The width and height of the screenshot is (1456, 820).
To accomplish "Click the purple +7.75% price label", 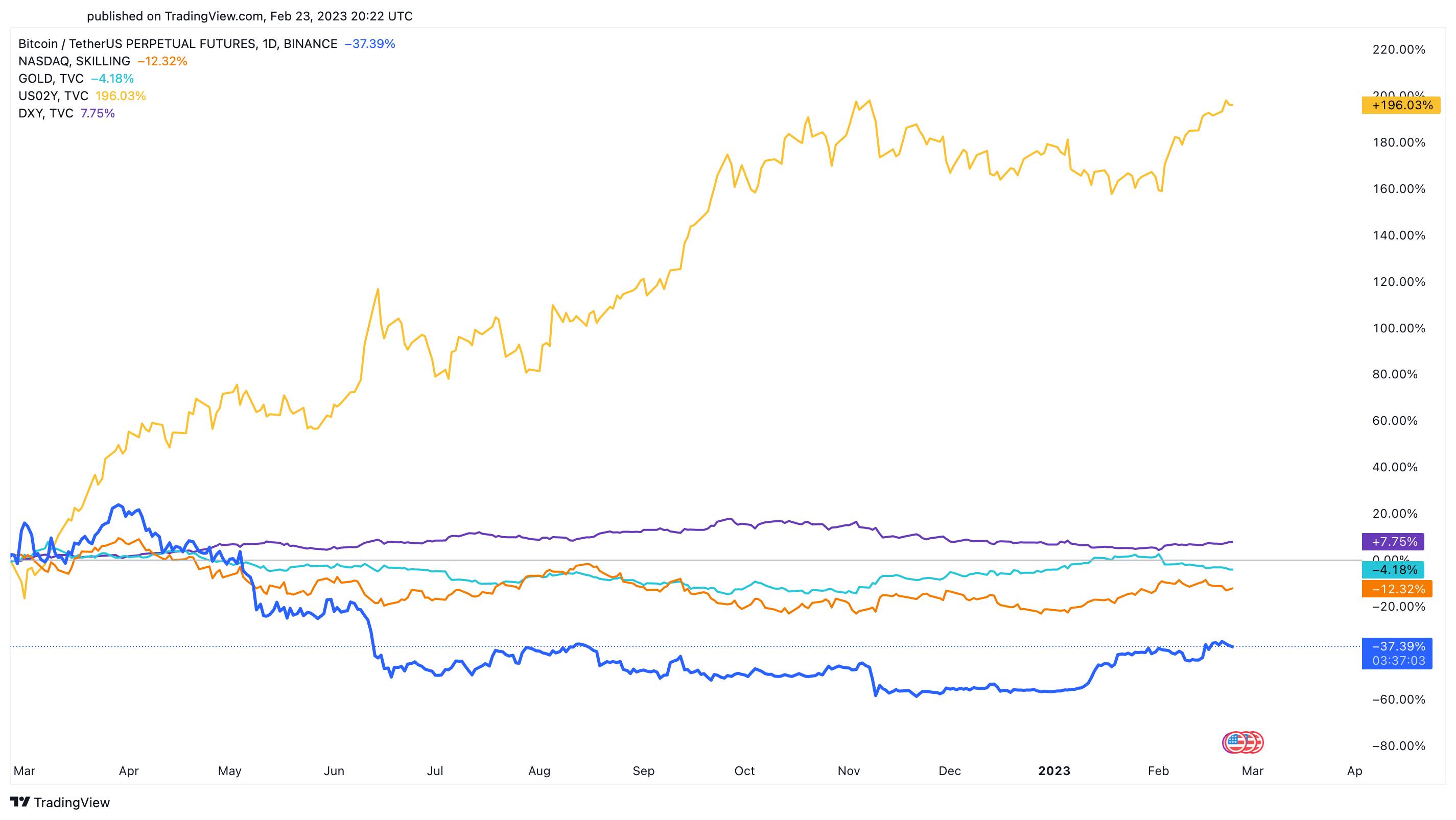I will (1393, 542).
